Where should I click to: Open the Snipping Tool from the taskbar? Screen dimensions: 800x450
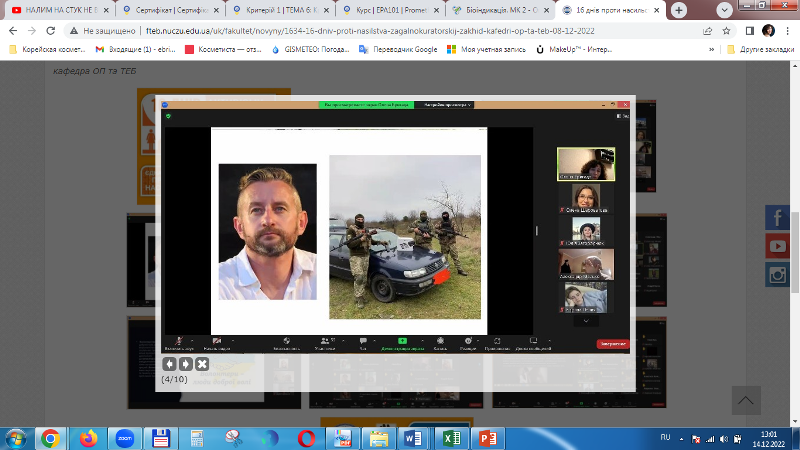click(234, 439)
